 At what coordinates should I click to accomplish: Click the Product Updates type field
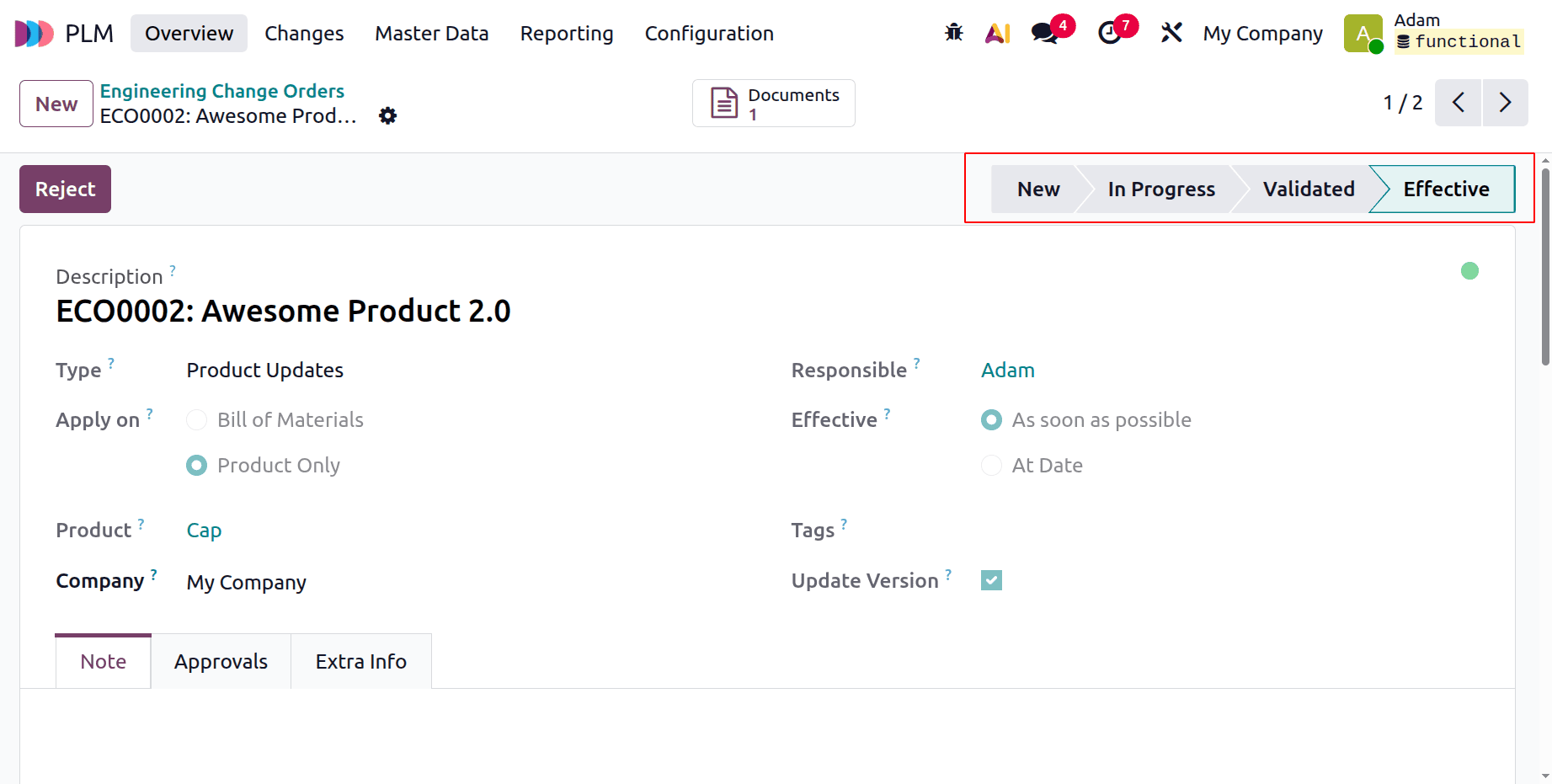point(264,371)
